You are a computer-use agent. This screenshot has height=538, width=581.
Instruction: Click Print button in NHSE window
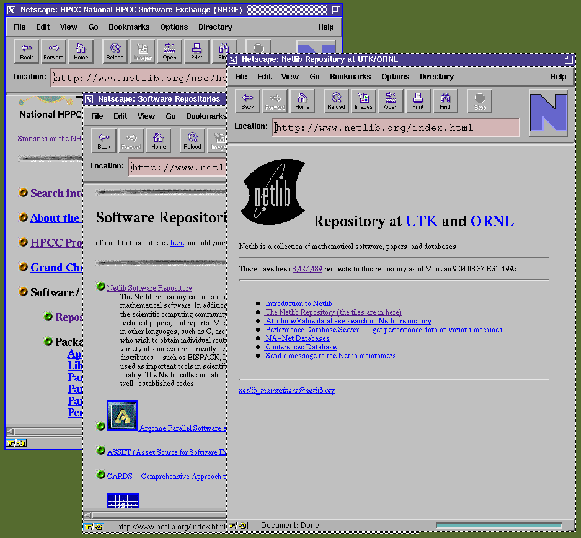tap(196, 51)
